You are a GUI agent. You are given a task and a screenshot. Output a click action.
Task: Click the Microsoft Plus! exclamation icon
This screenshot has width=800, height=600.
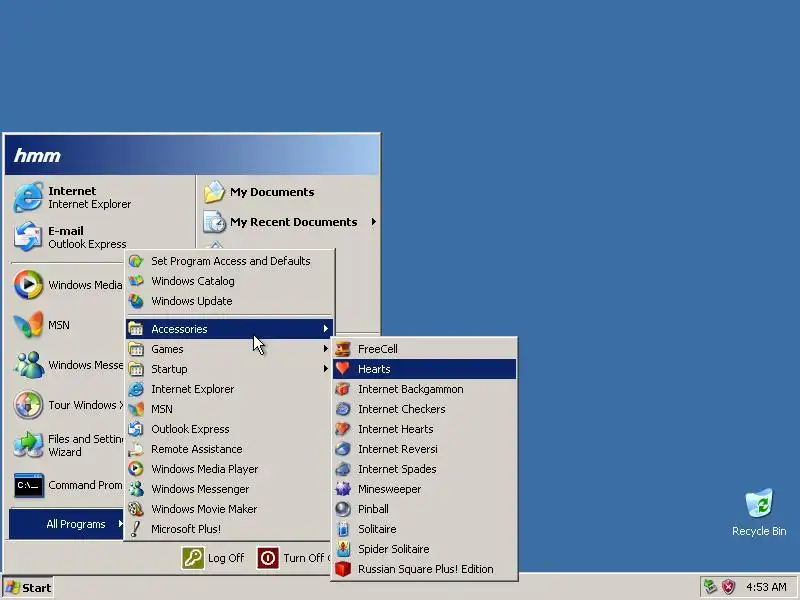[x=136, y=529]
